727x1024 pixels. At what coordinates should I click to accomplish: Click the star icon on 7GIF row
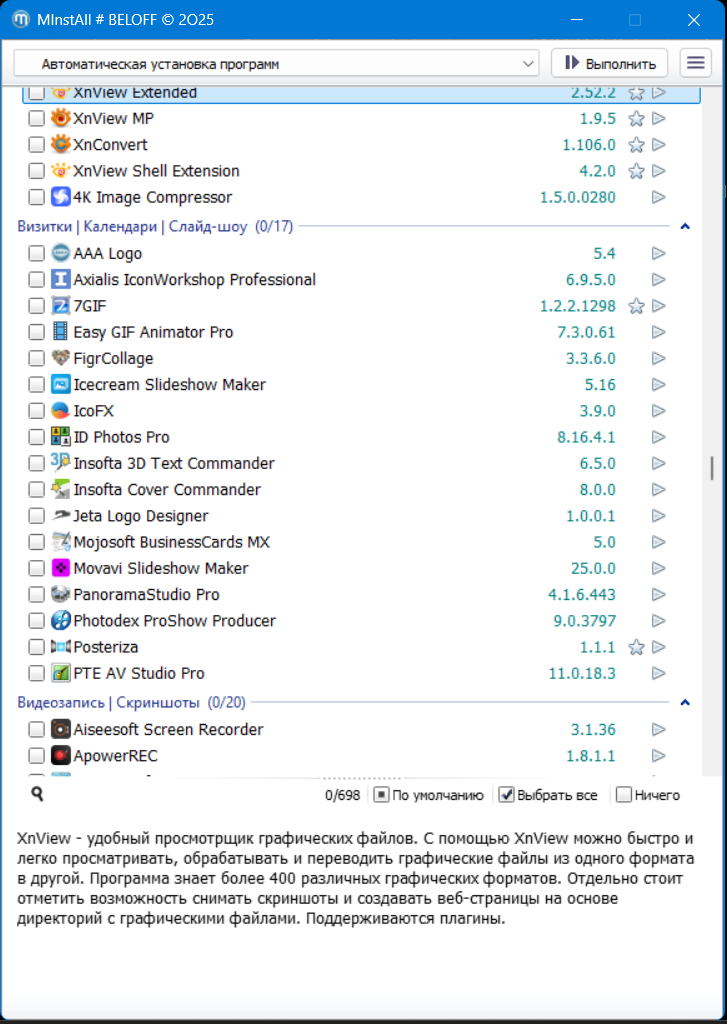(x=635, y=306)
